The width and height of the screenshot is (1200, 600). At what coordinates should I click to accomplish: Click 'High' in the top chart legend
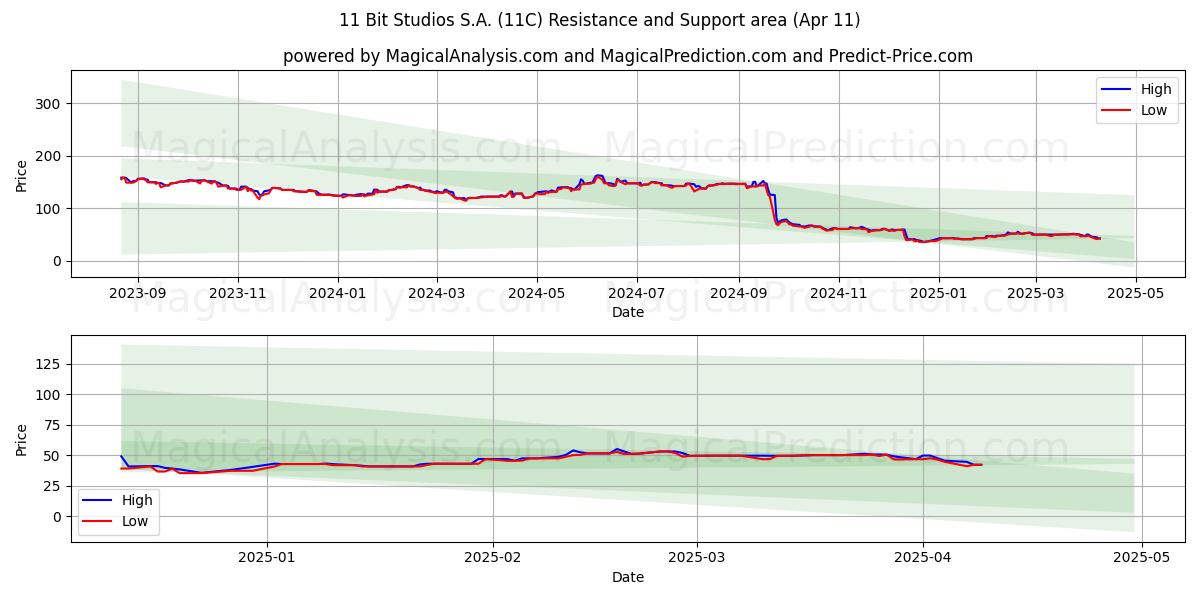[1156, 90]
